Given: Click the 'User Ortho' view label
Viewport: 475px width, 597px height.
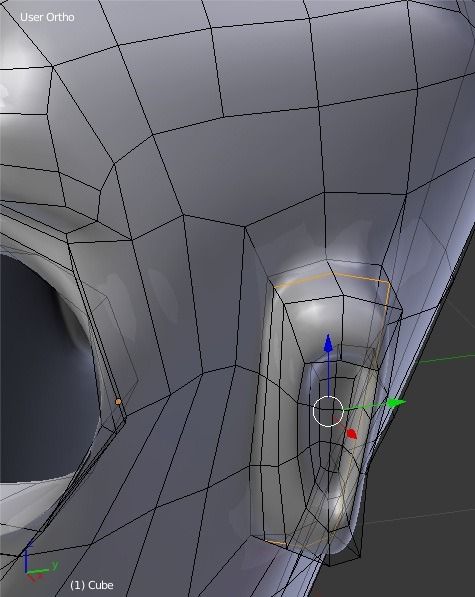Looking at the screenshot, I should [x=47, y=17].
